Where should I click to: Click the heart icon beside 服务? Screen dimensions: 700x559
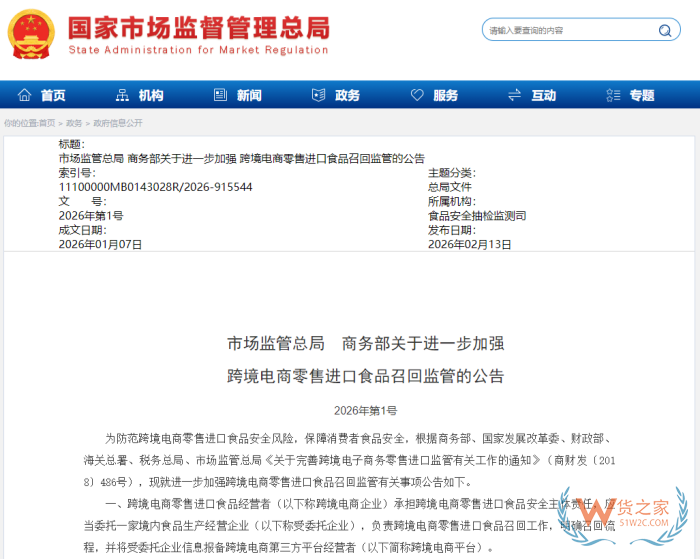click(x=417, y=95)
